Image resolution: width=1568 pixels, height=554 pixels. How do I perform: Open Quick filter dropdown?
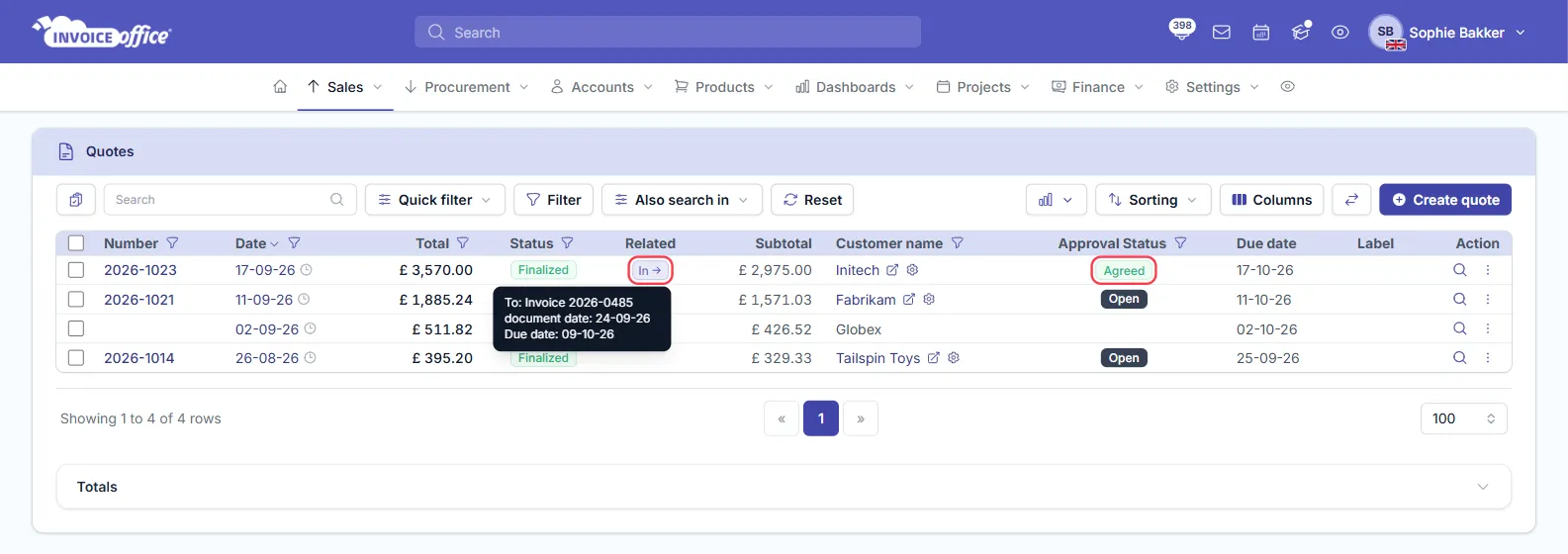pyautogui.click(x=435, y=200)
